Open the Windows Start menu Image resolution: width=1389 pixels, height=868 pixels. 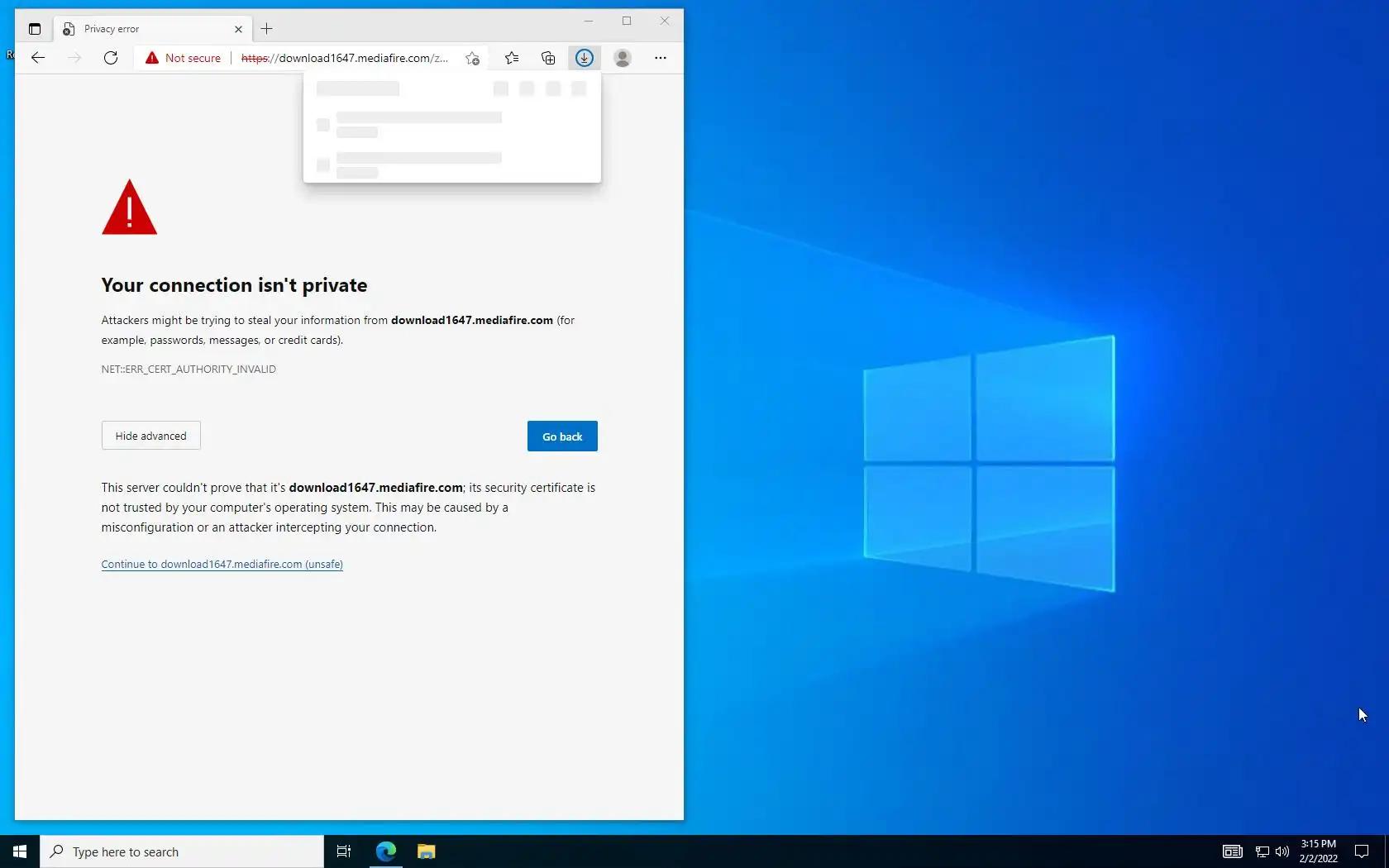(20, 851)
